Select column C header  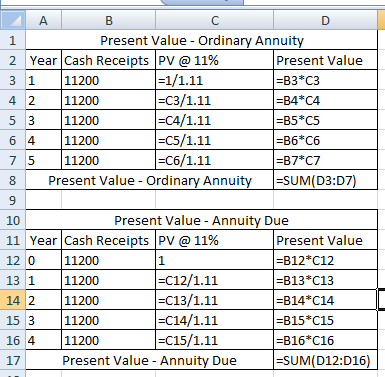[214, 20]
